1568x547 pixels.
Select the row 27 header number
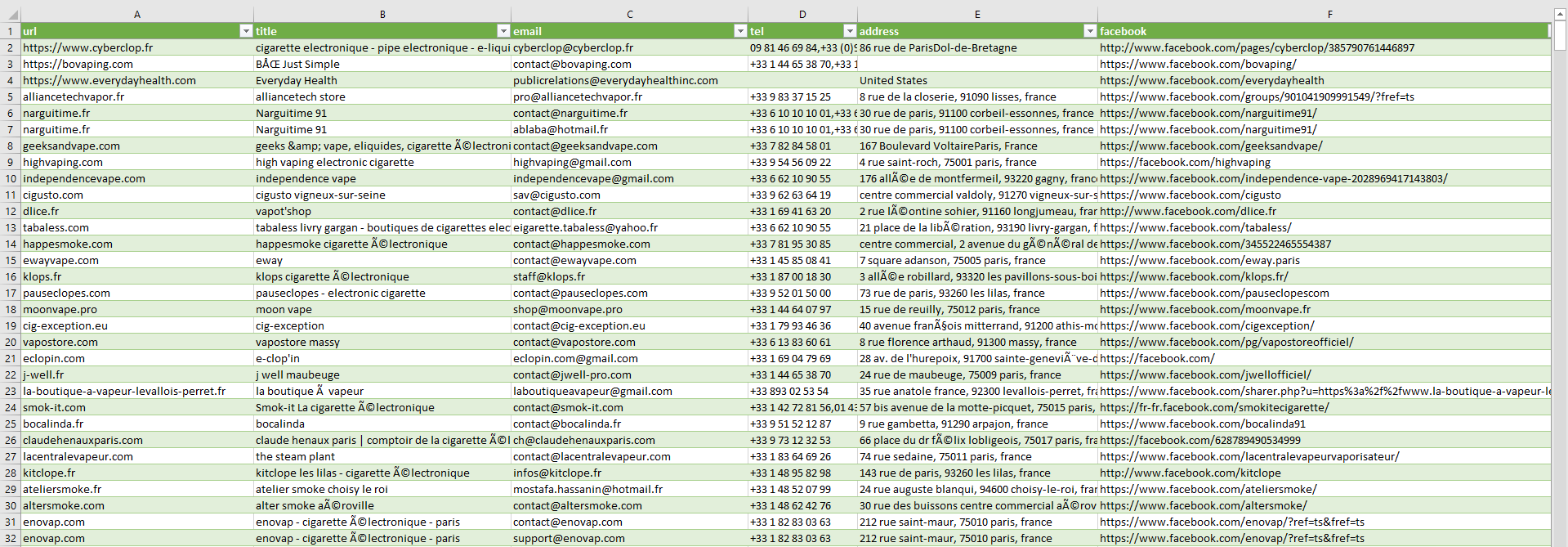pos(10,456)
